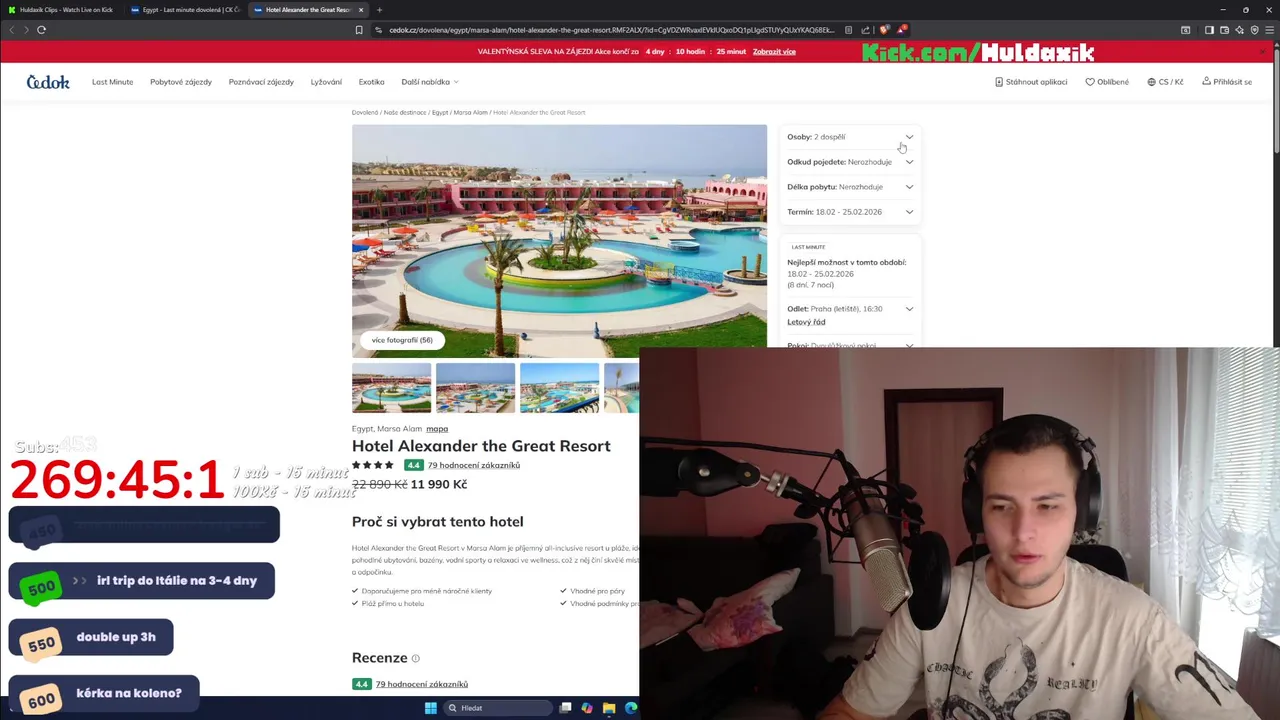The width and height of the screenshot is (1280, 720).
Task: Open 79 hodnocení zákazníků link under hotel name
Action: pos(474,465)
